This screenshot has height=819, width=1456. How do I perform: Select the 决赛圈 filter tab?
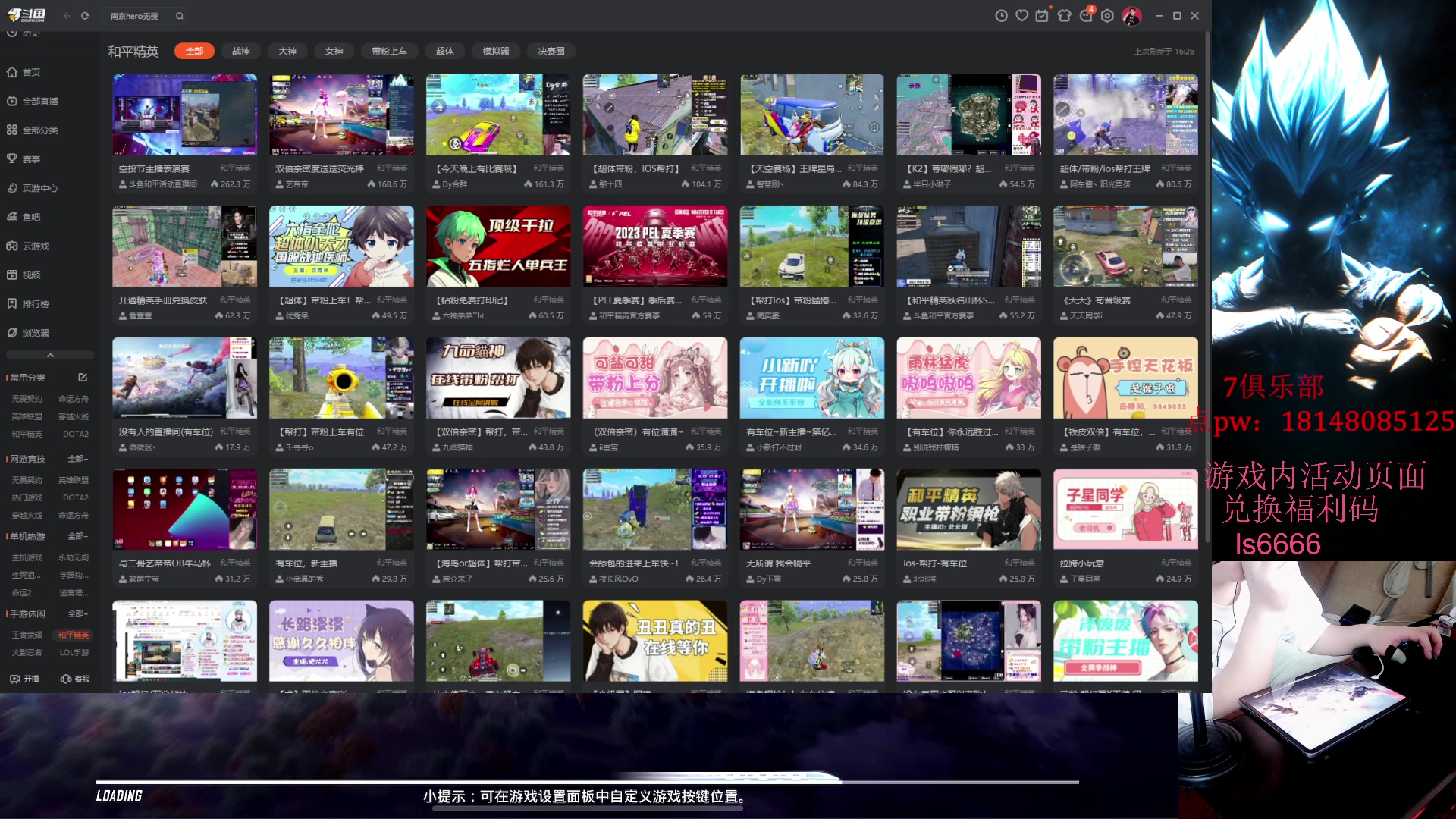click(x=551, y=52)
